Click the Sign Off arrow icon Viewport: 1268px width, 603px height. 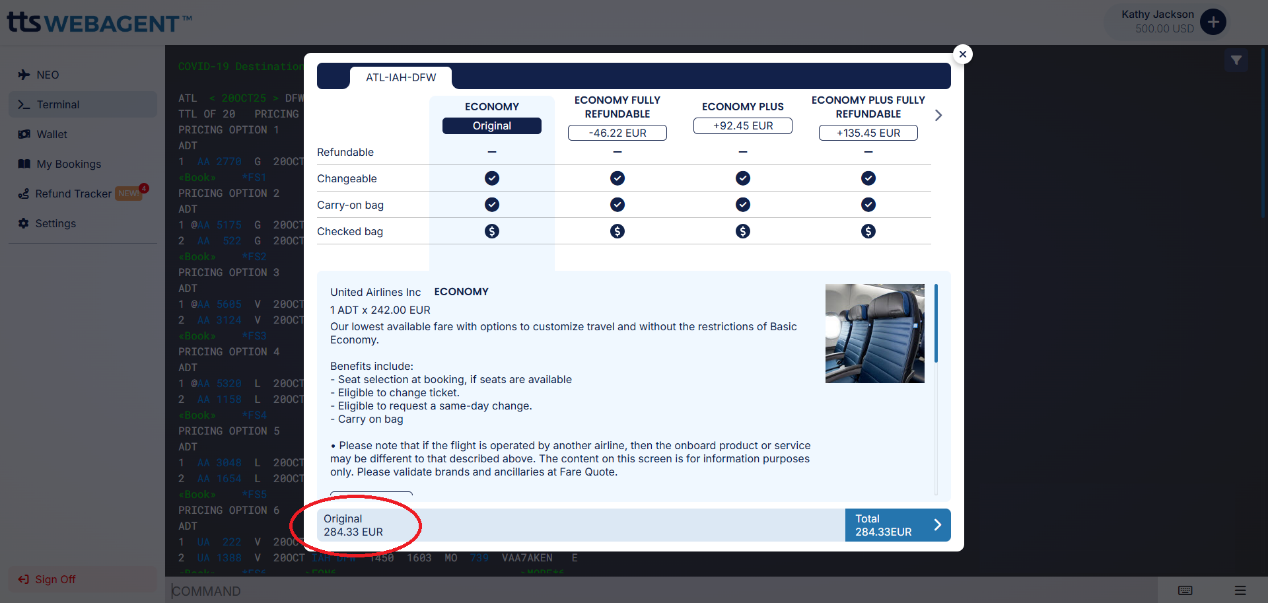tap(24, 579)
